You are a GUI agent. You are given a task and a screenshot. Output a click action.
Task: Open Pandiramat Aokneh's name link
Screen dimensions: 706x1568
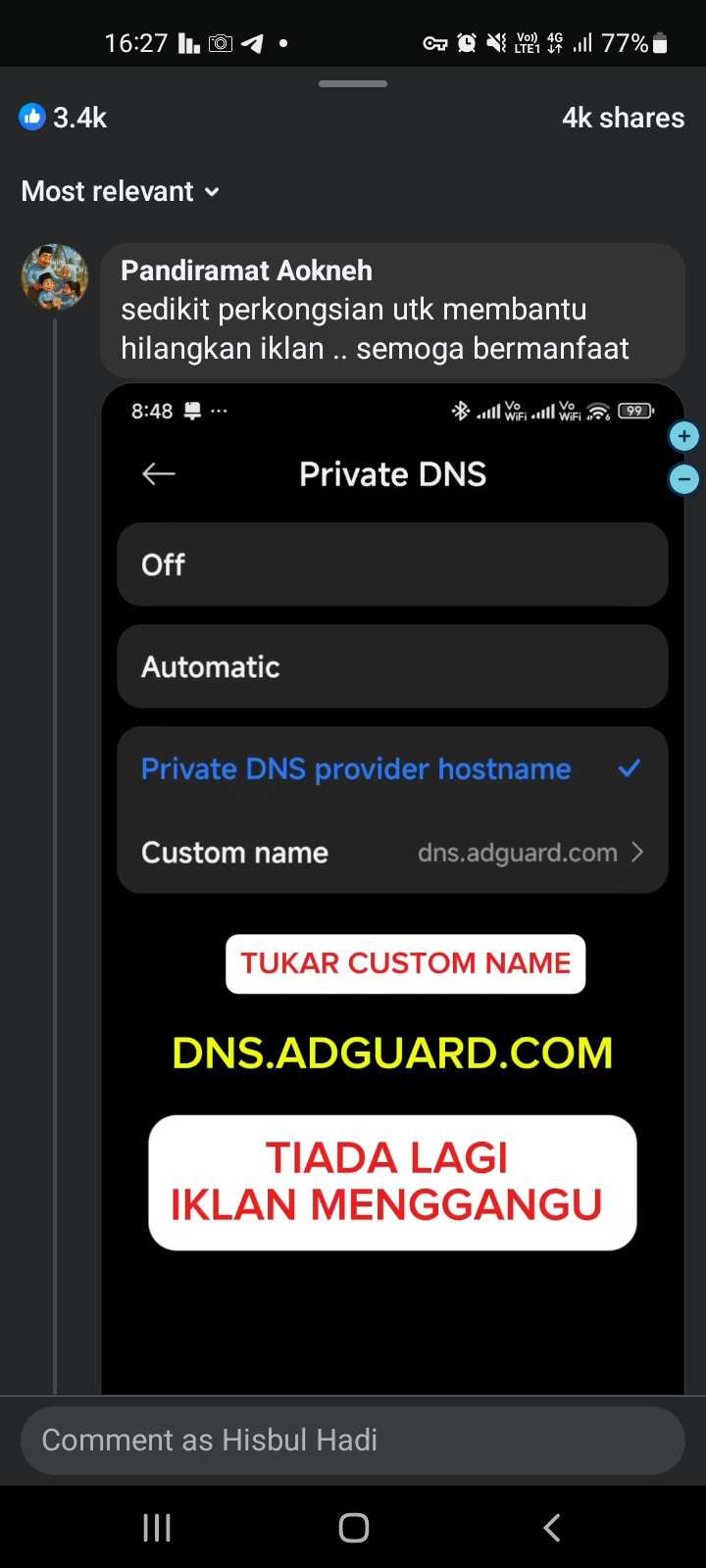(x=246, y=270)
